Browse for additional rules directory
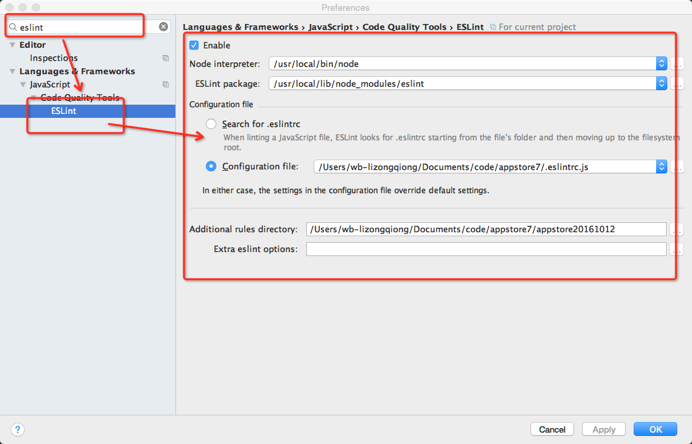This screenshot has width=692, height=444. (677, 229)
